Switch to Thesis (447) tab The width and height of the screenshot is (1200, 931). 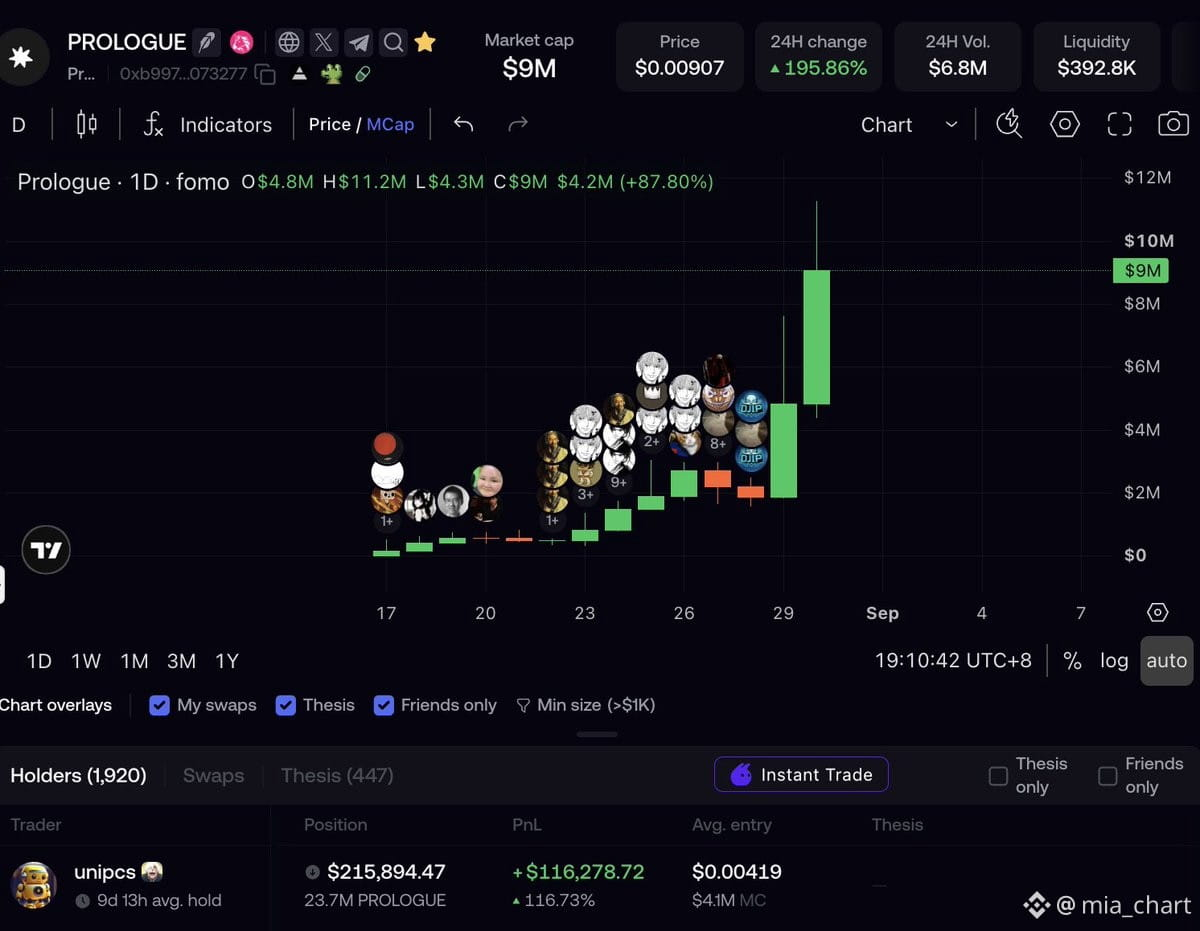(x=337, y=775)
